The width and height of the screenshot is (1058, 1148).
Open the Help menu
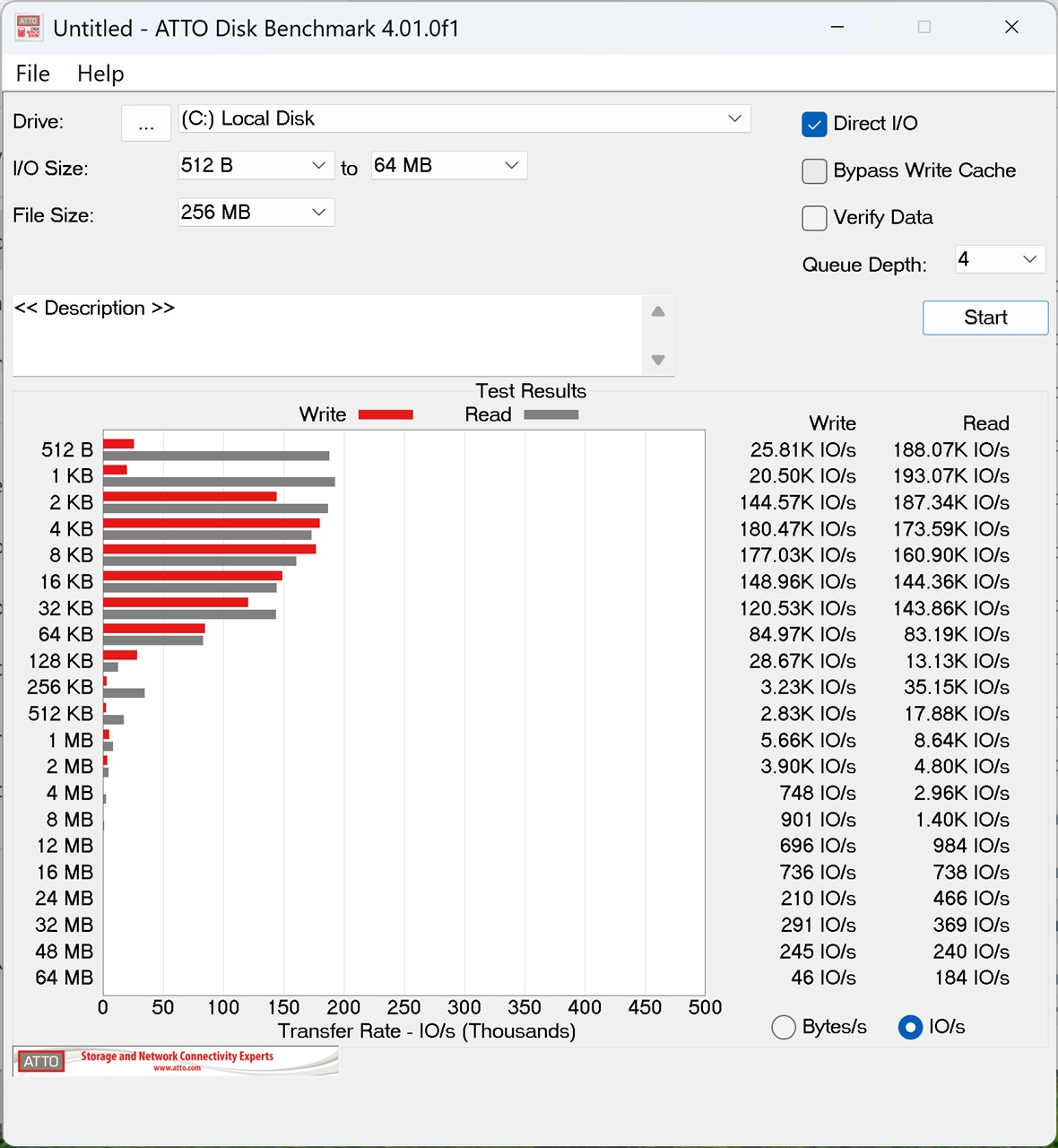click(x=100, y=74)
